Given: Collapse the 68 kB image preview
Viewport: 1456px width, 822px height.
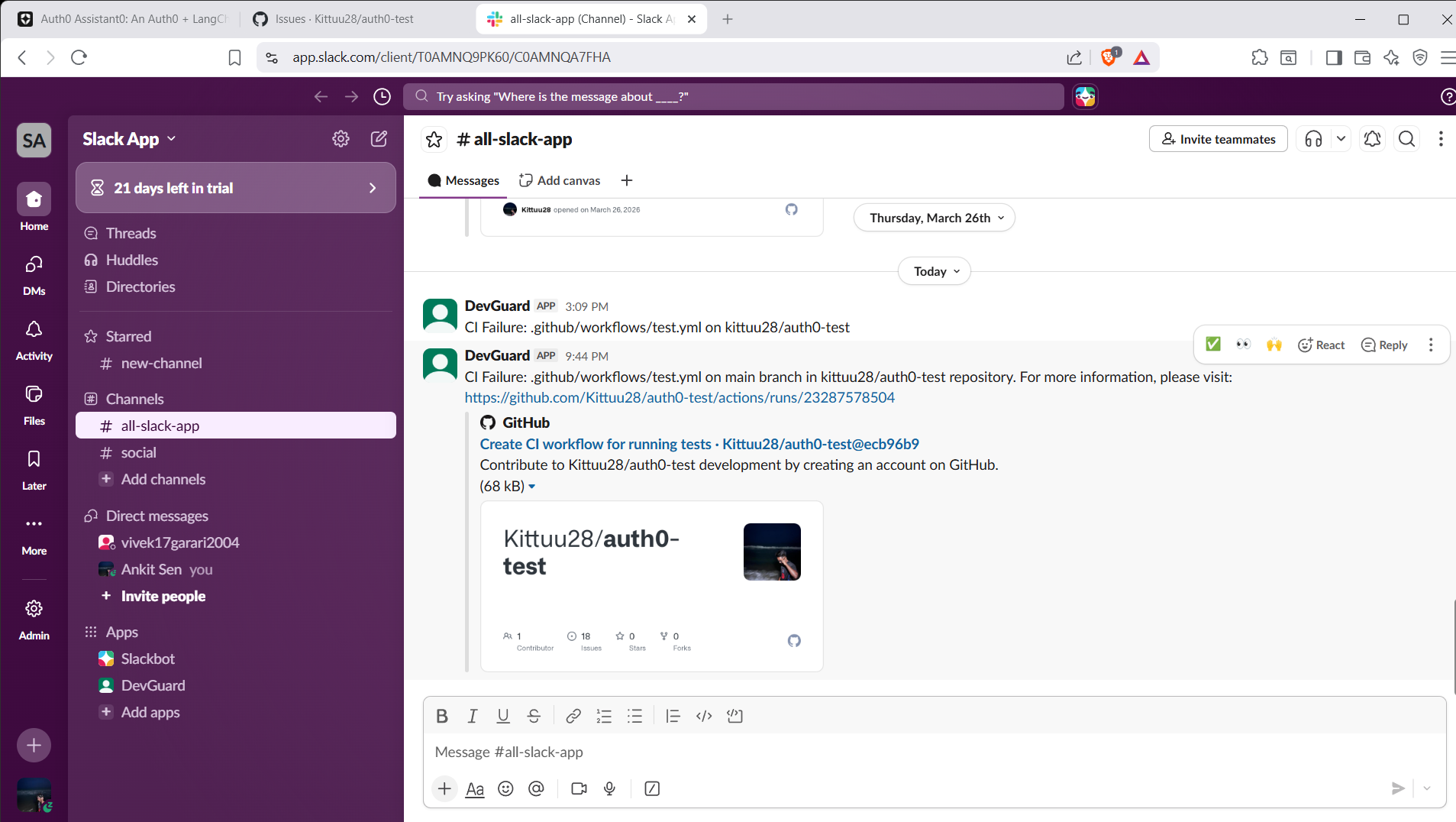Looking at the screenshot, I should point(531,487).
